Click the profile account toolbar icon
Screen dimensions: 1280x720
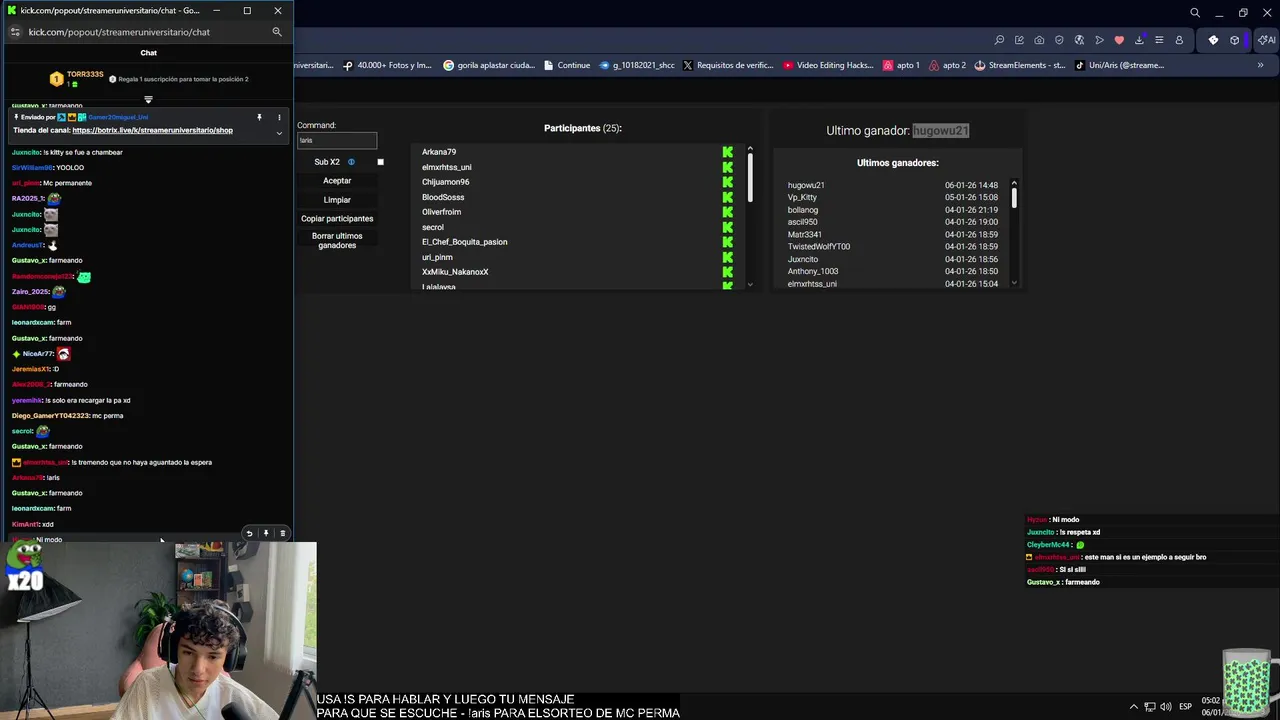[x=1179, y=40]
